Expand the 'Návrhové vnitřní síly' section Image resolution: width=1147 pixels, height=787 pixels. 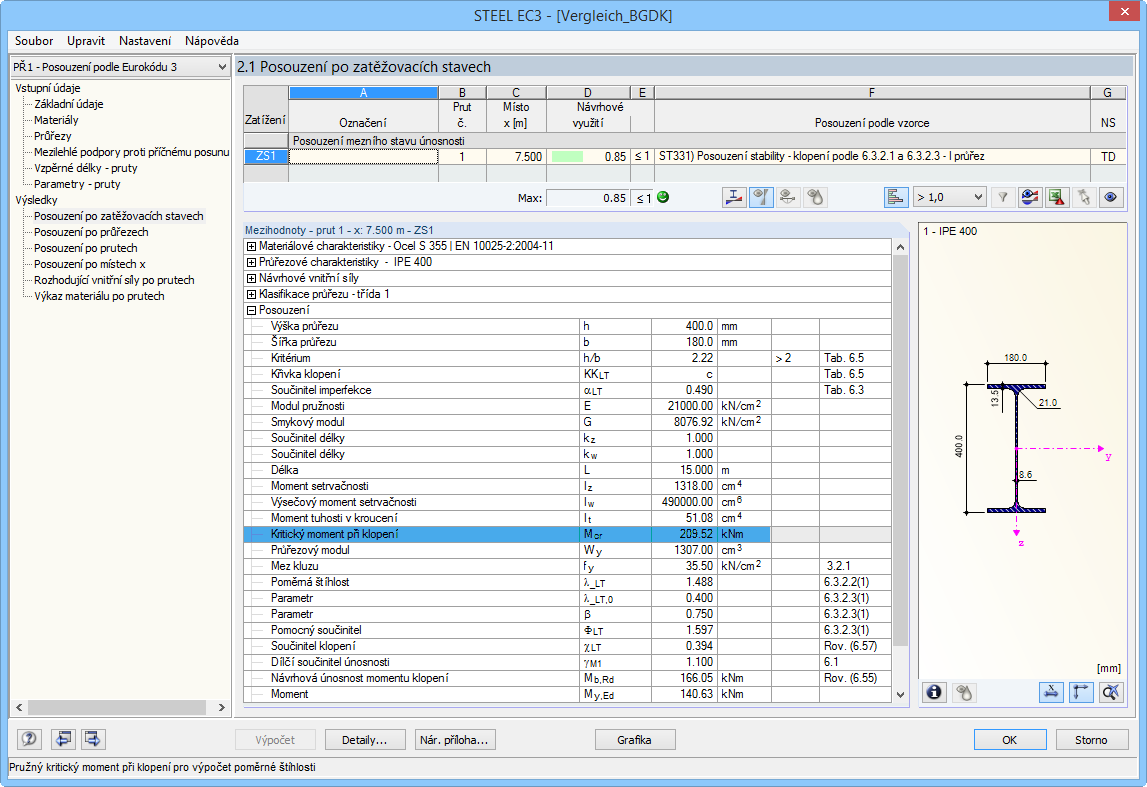tap(251, 278)
